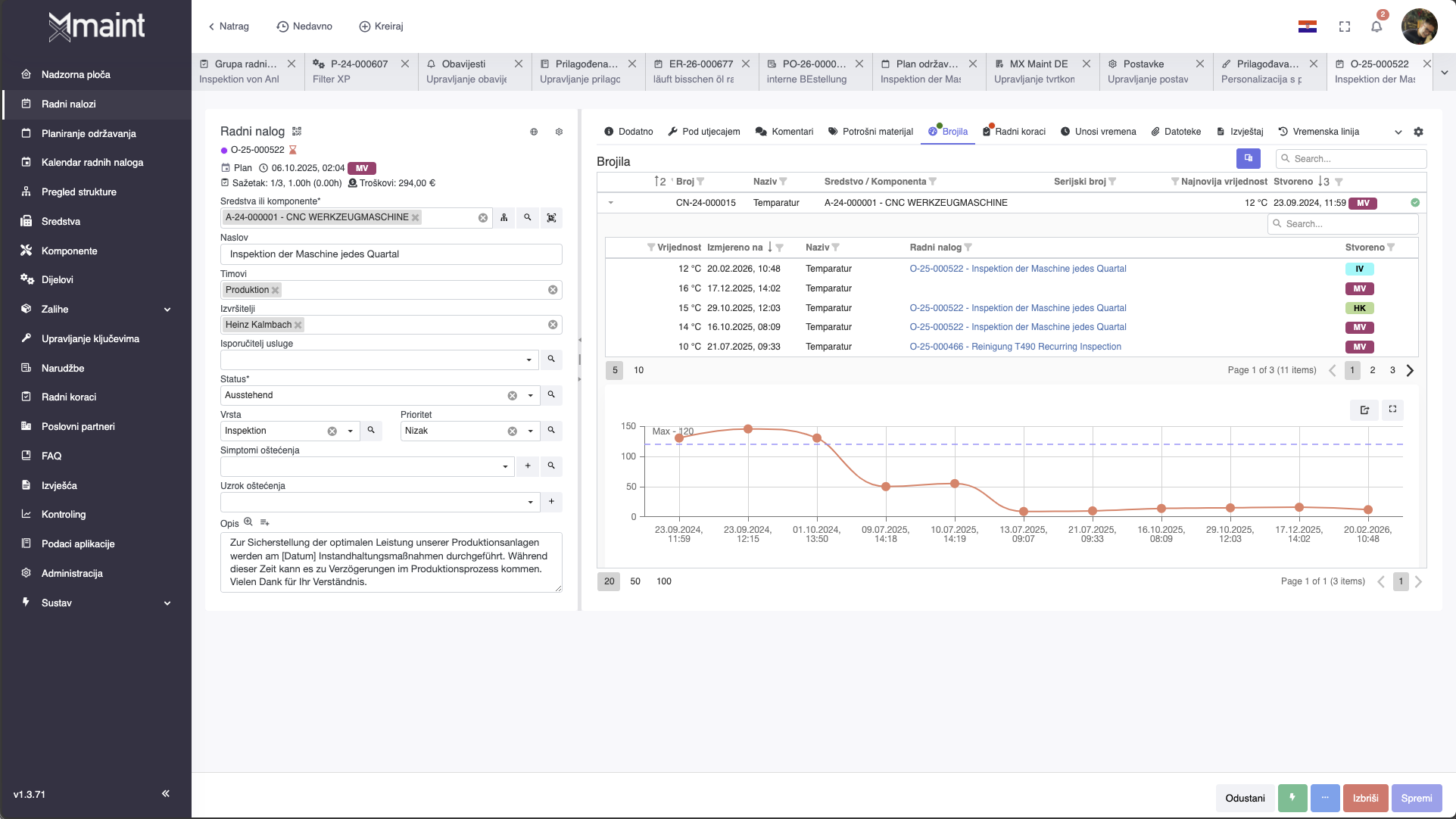Click the Spremi button
This screenshot has width=1456, height=819.
pos(1416,798)
